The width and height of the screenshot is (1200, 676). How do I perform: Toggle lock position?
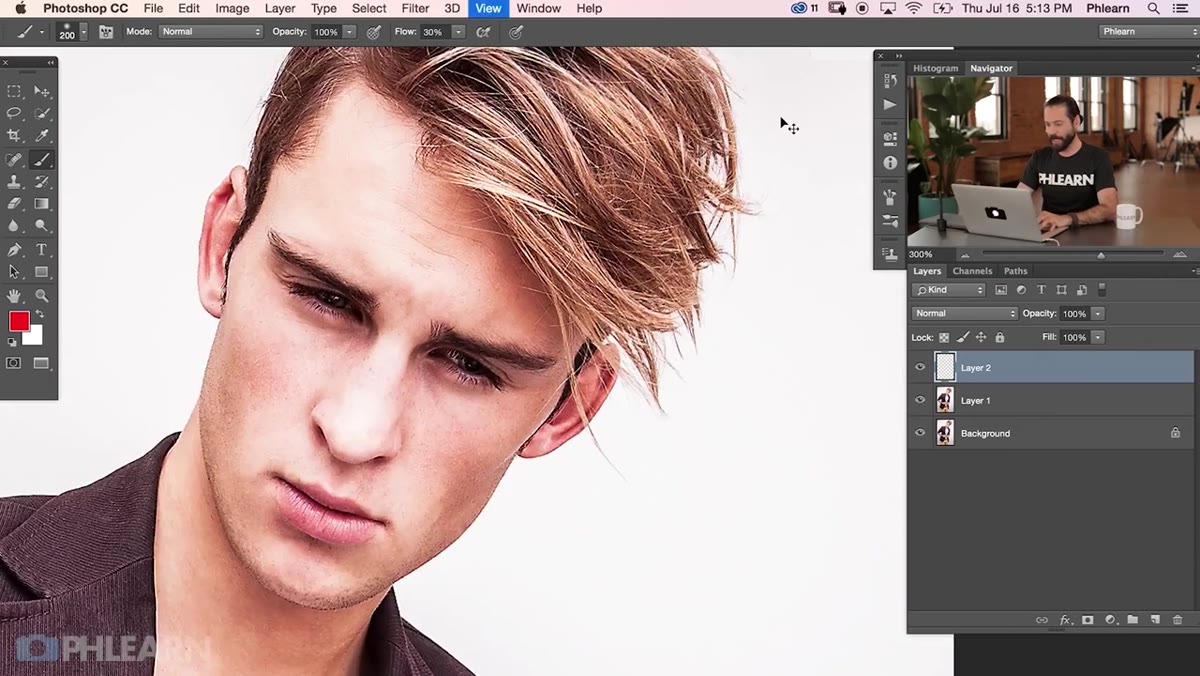point(981,338)
